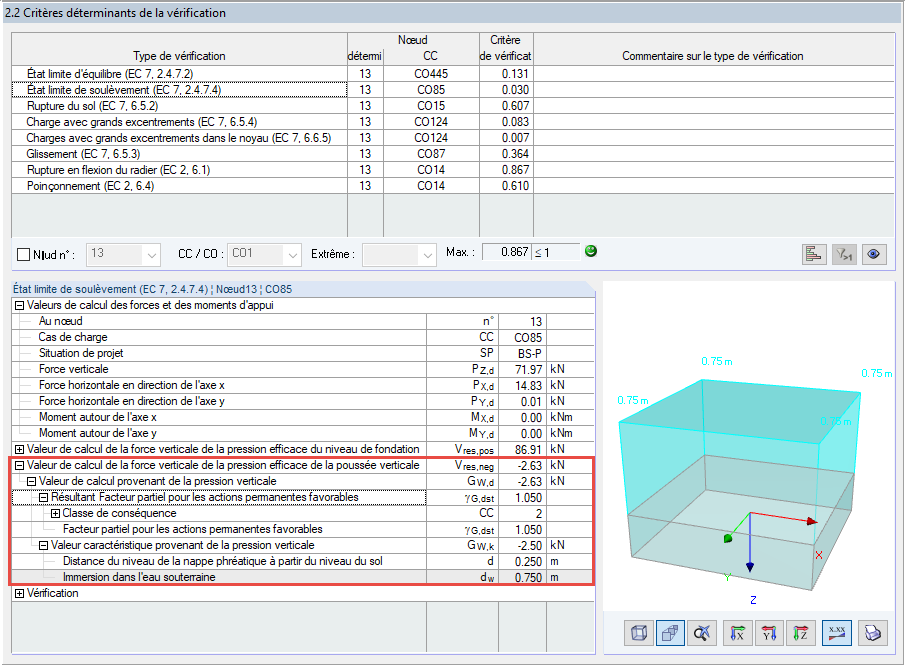
Task: Click the Commentaire sur le type de vérification header
Action: (x=713, y=49)
